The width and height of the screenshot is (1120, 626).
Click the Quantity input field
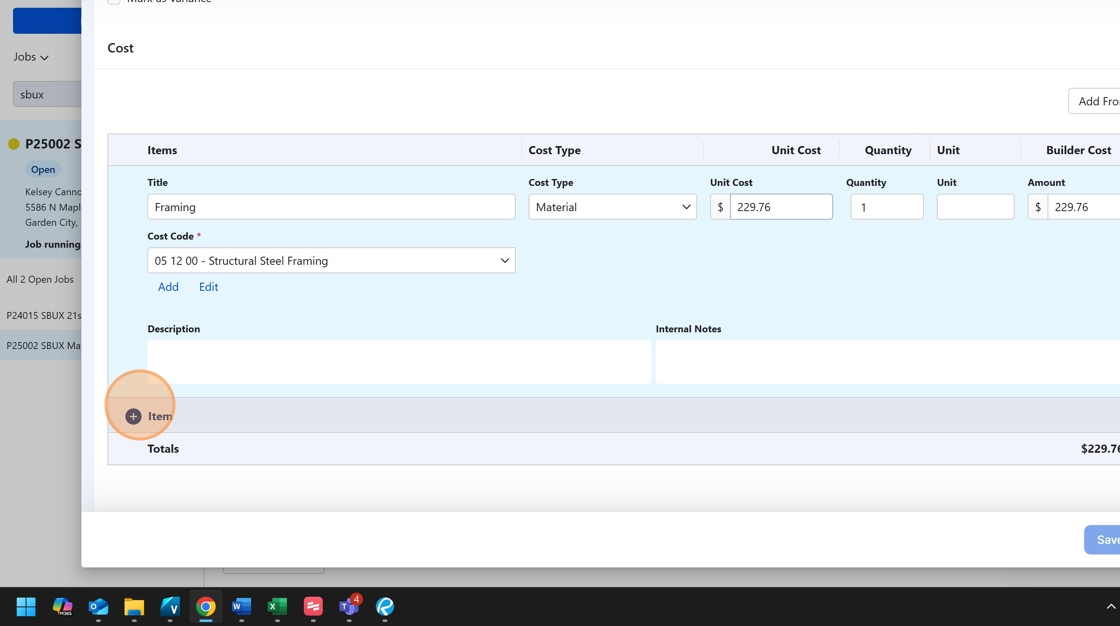tap(886, 207)
